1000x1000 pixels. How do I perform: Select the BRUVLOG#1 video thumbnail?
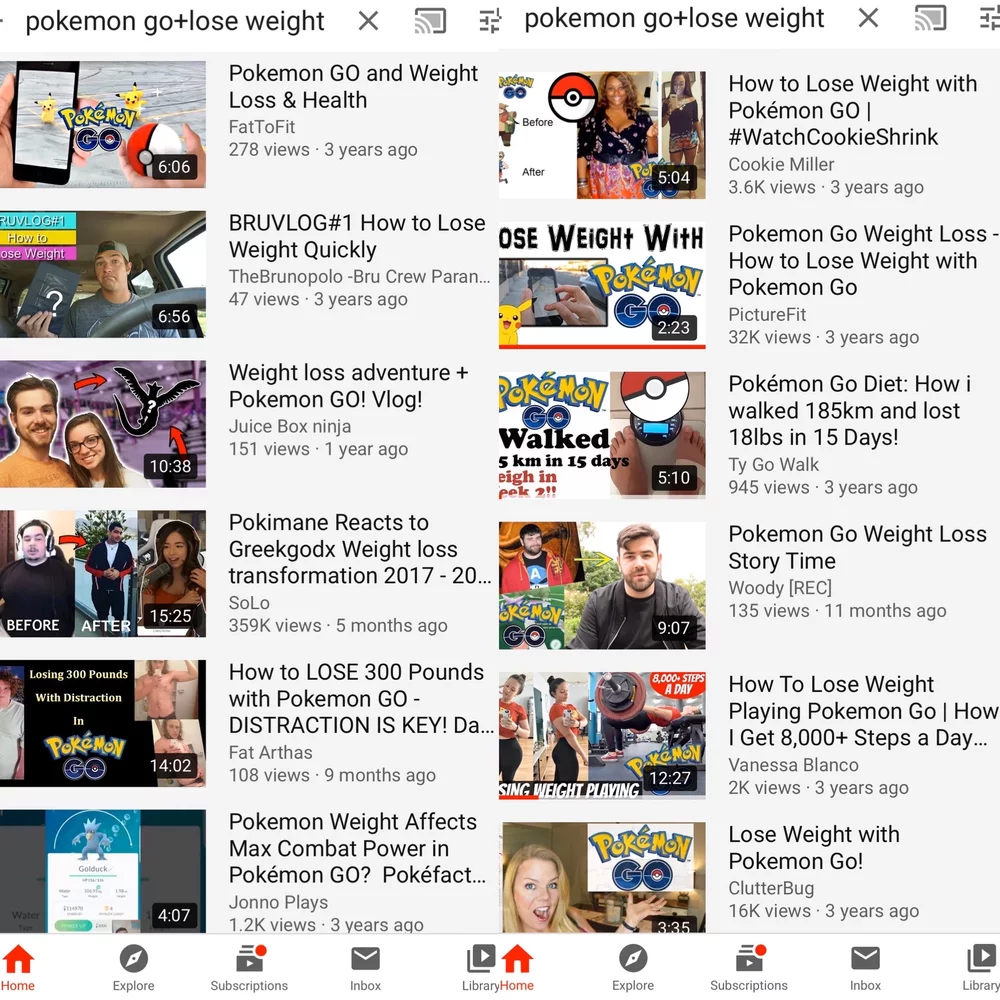click(x=103, y=274)
